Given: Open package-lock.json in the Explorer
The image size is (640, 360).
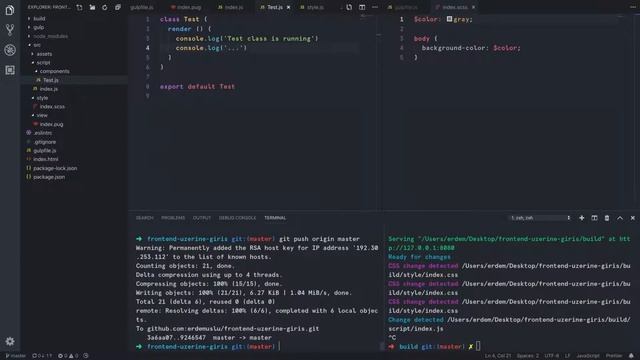Looking at the screenshot, I should pos(55,168).
